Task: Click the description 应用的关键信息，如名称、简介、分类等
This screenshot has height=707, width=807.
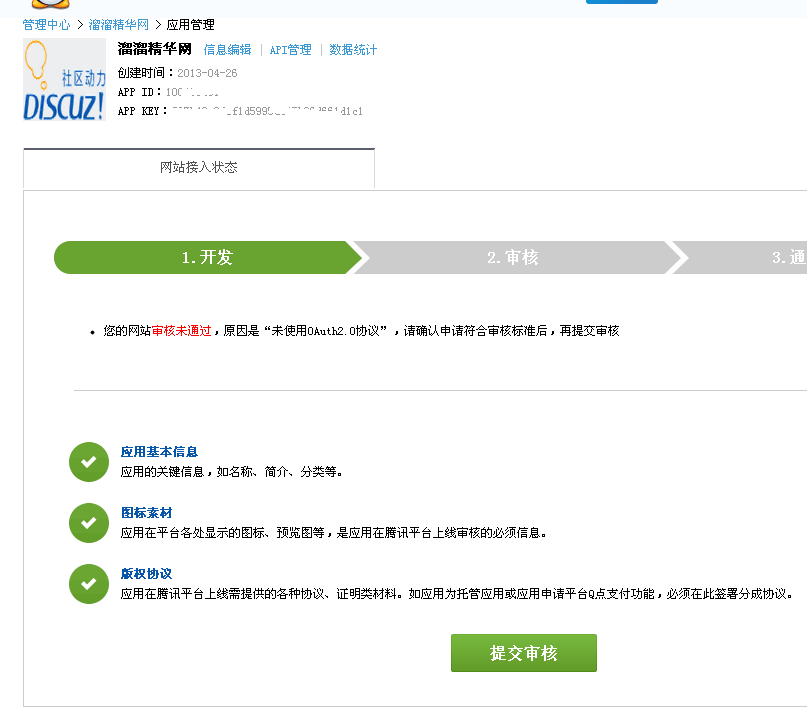Action: 232,472
